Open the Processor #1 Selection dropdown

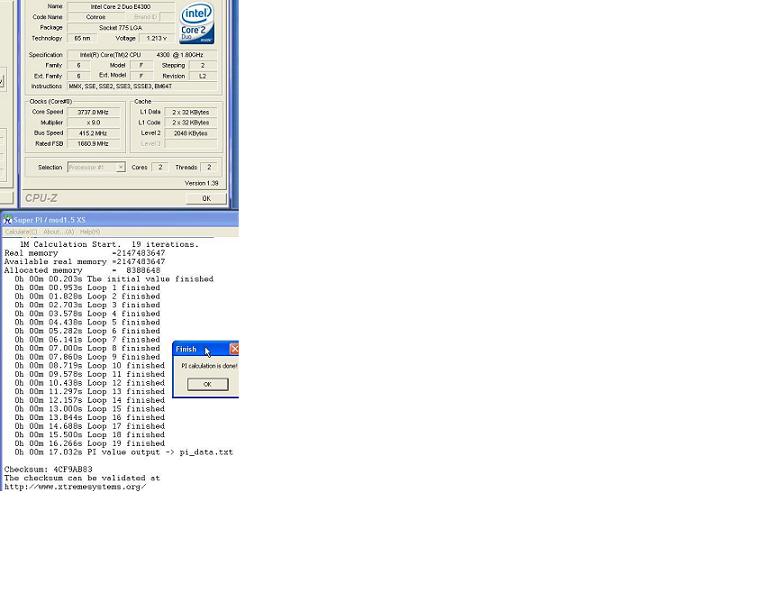click(x=96, y=167)
